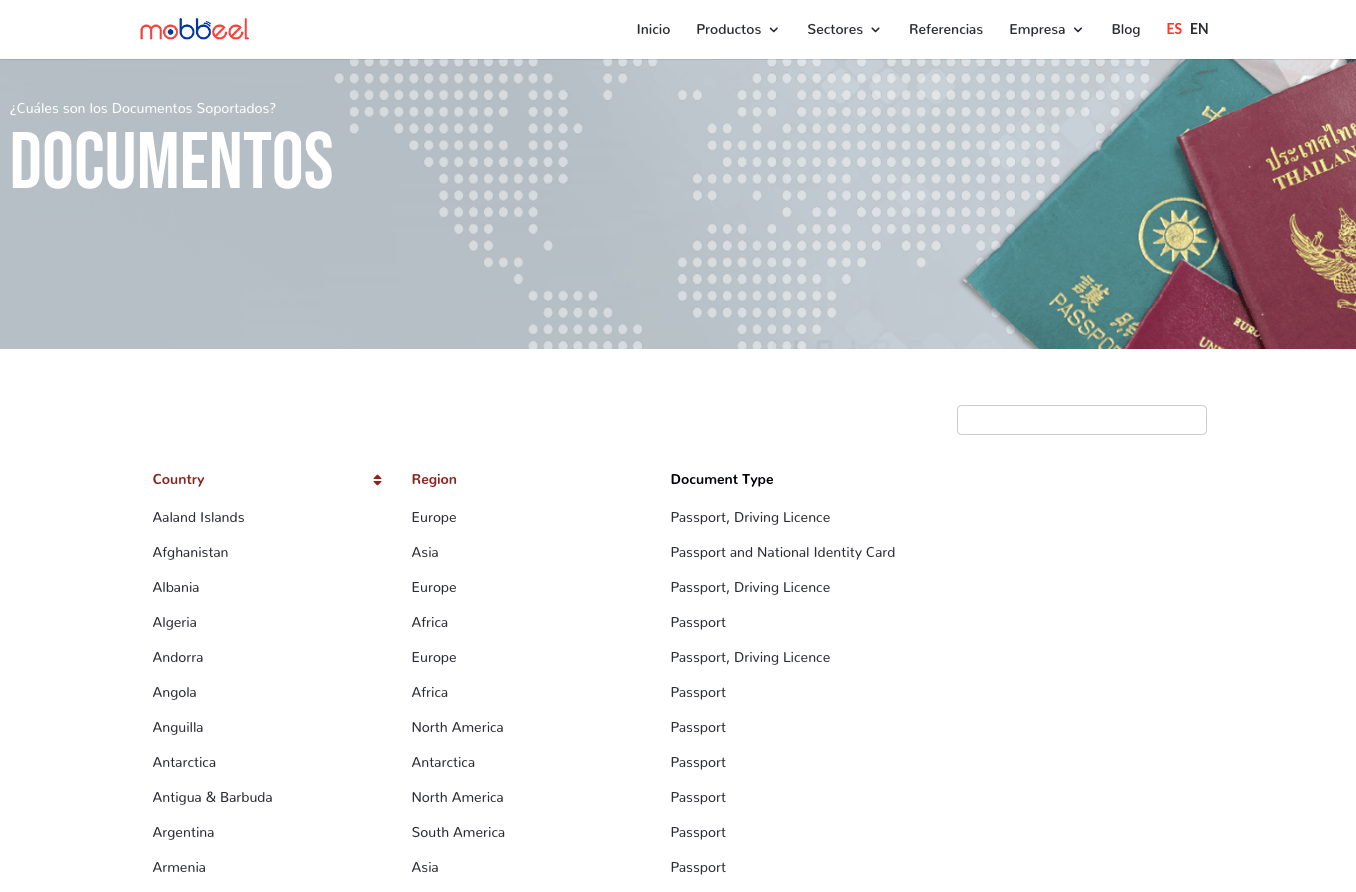Toggle the Country column sort arrows
This screenshot has width=1356, height=892.
(377, 480)
